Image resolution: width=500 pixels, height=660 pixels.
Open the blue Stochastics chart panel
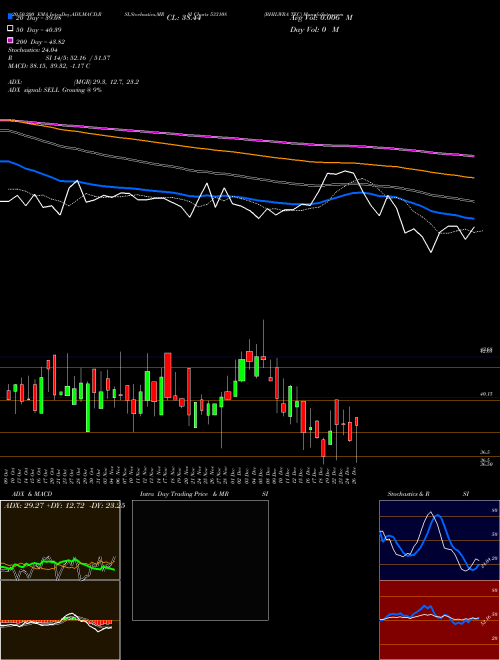click(439, 540)
